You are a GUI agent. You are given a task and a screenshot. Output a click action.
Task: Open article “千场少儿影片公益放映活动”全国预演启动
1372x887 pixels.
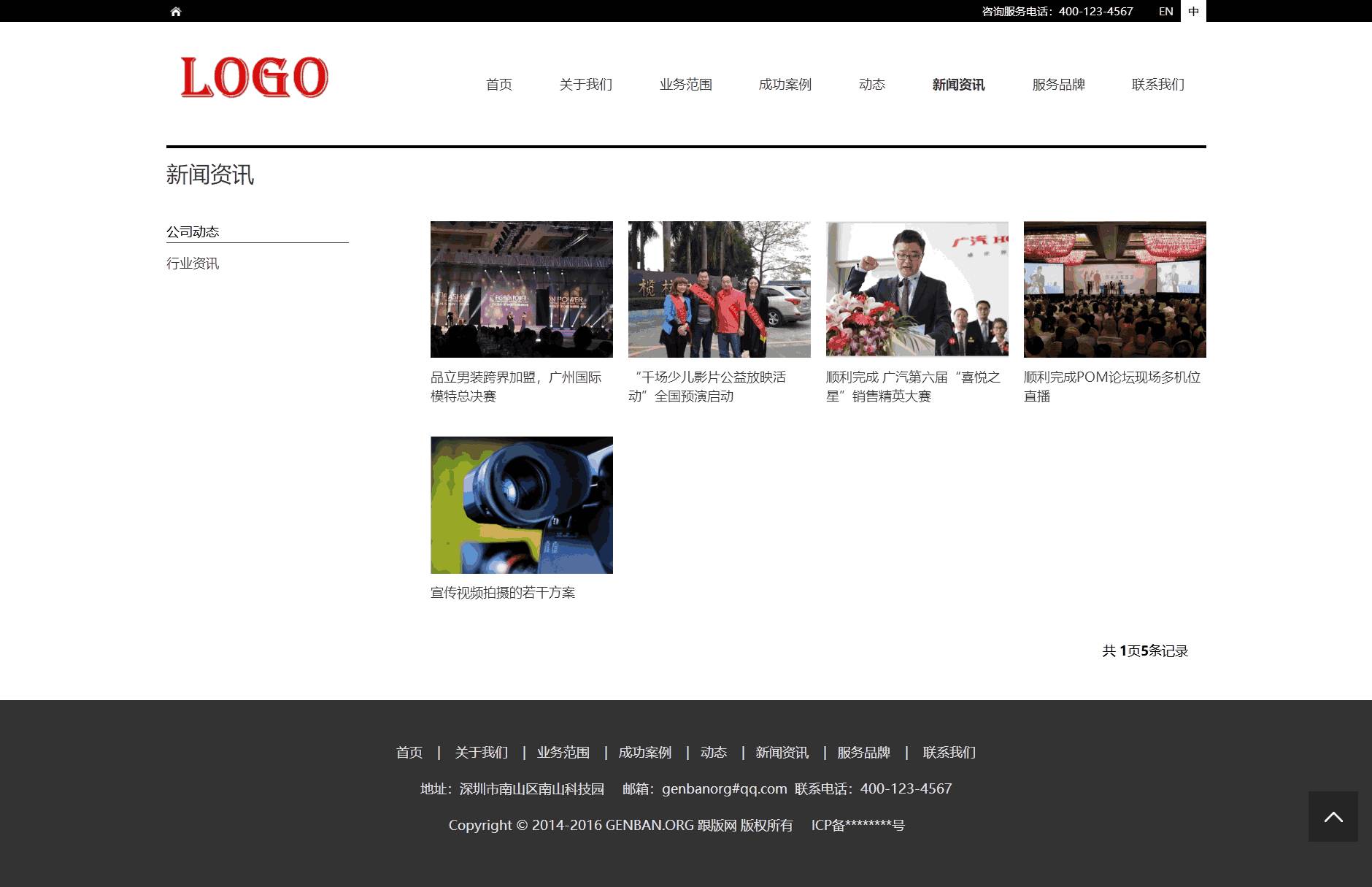[x=708, y=387]
